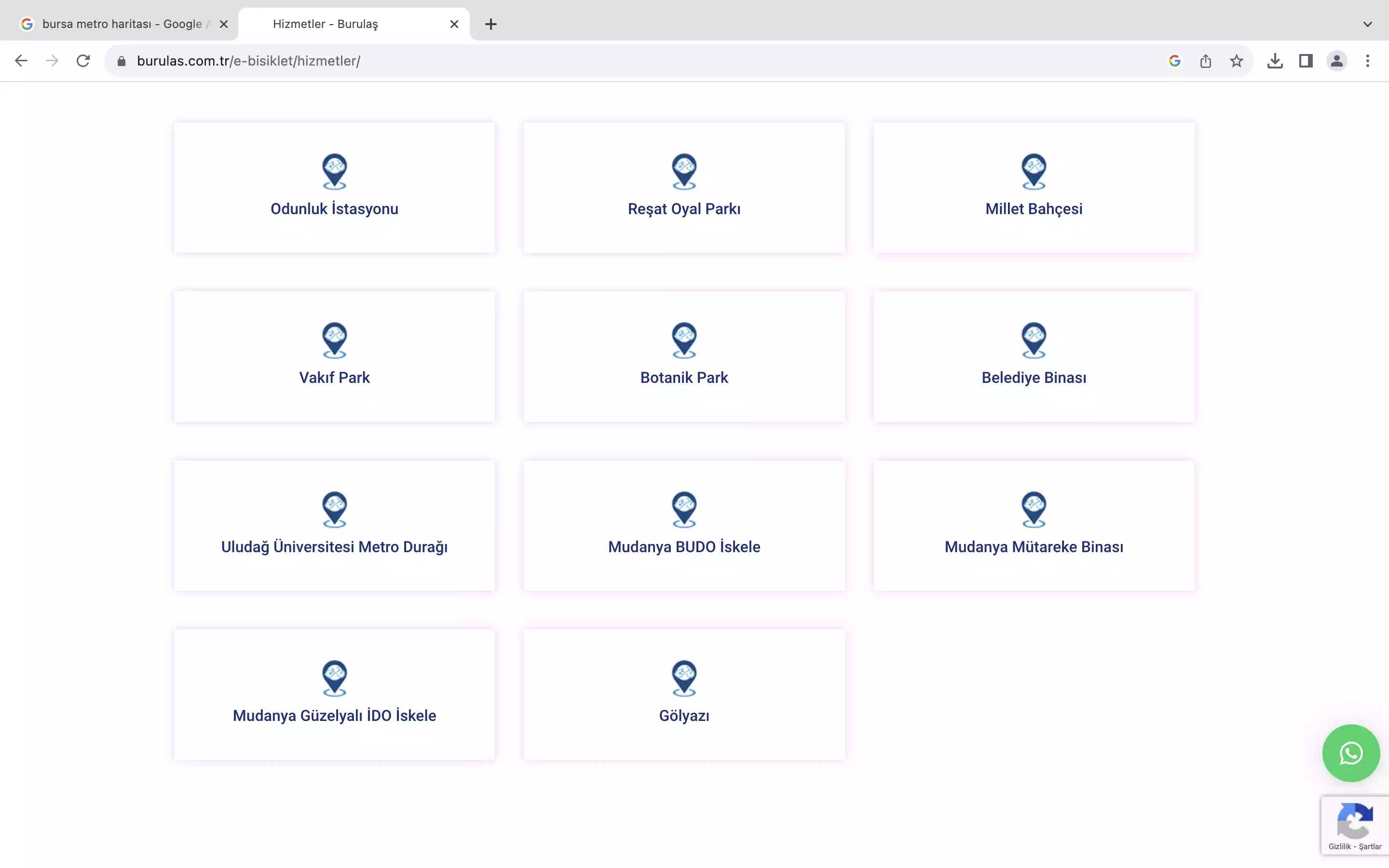Reload the Burulaş page
The width and height of the screenshot is (1389, 868).
83,61
